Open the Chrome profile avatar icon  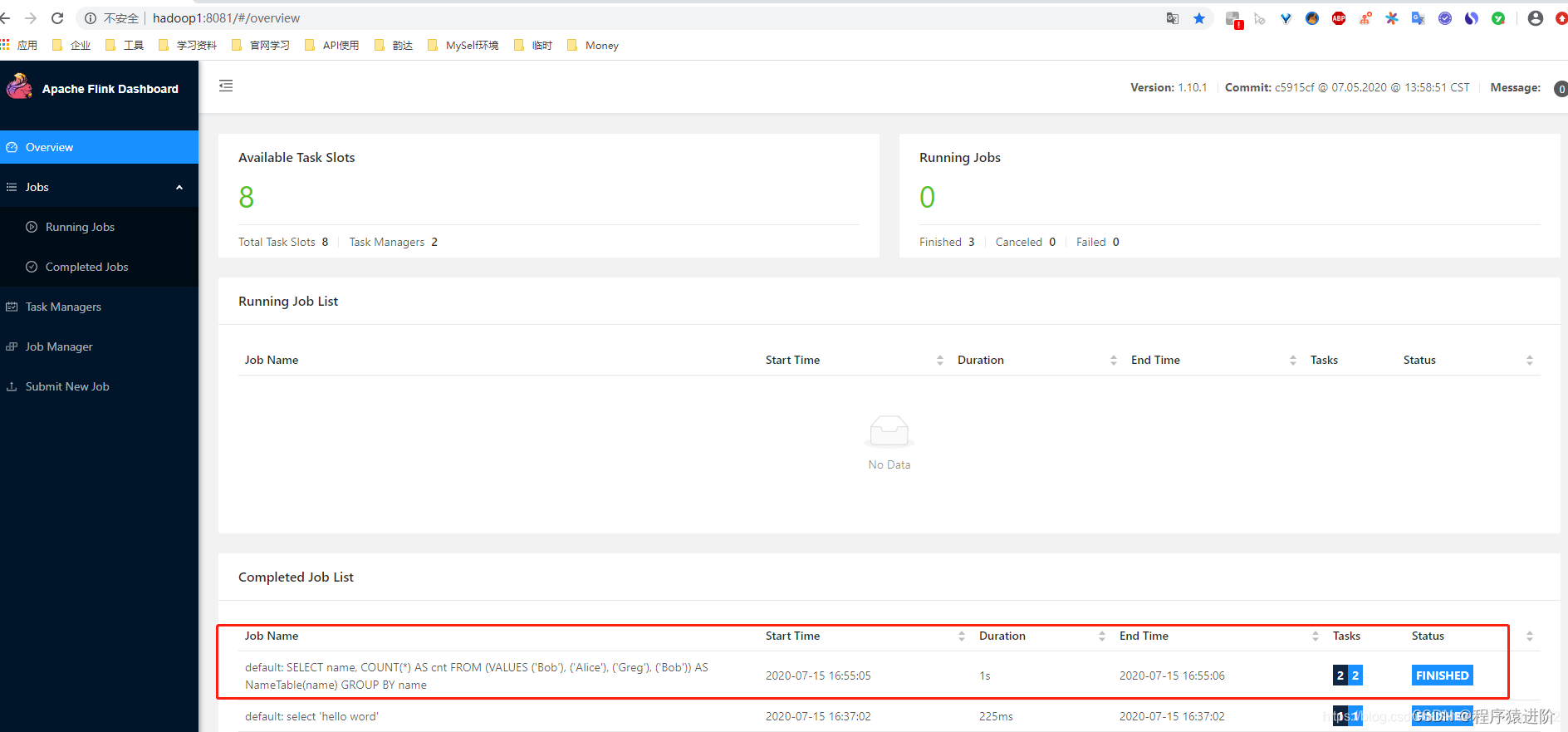pyautogui.click(x=1536, y=17)
